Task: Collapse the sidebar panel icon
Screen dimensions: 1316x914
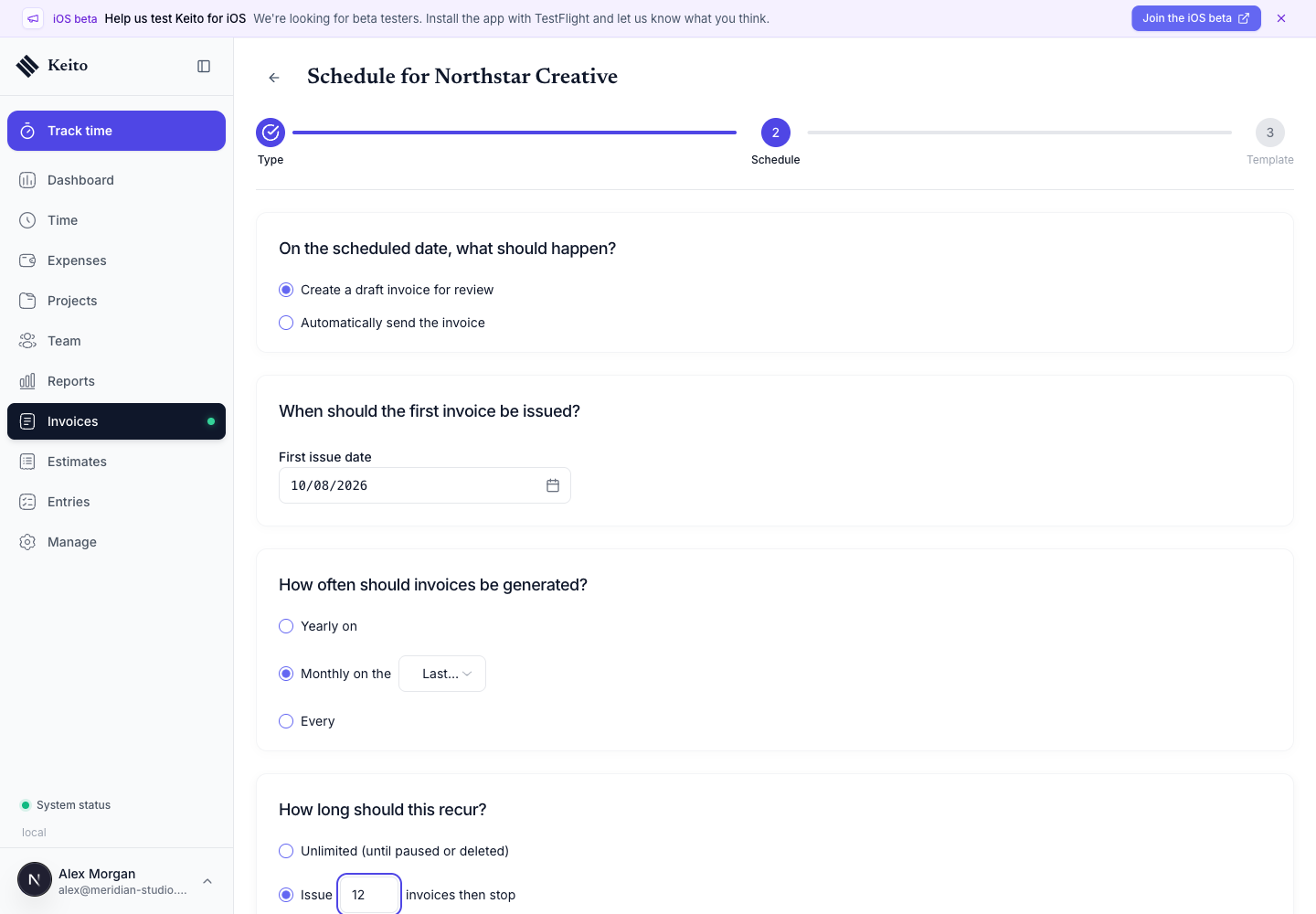Action: click(204, 66)
